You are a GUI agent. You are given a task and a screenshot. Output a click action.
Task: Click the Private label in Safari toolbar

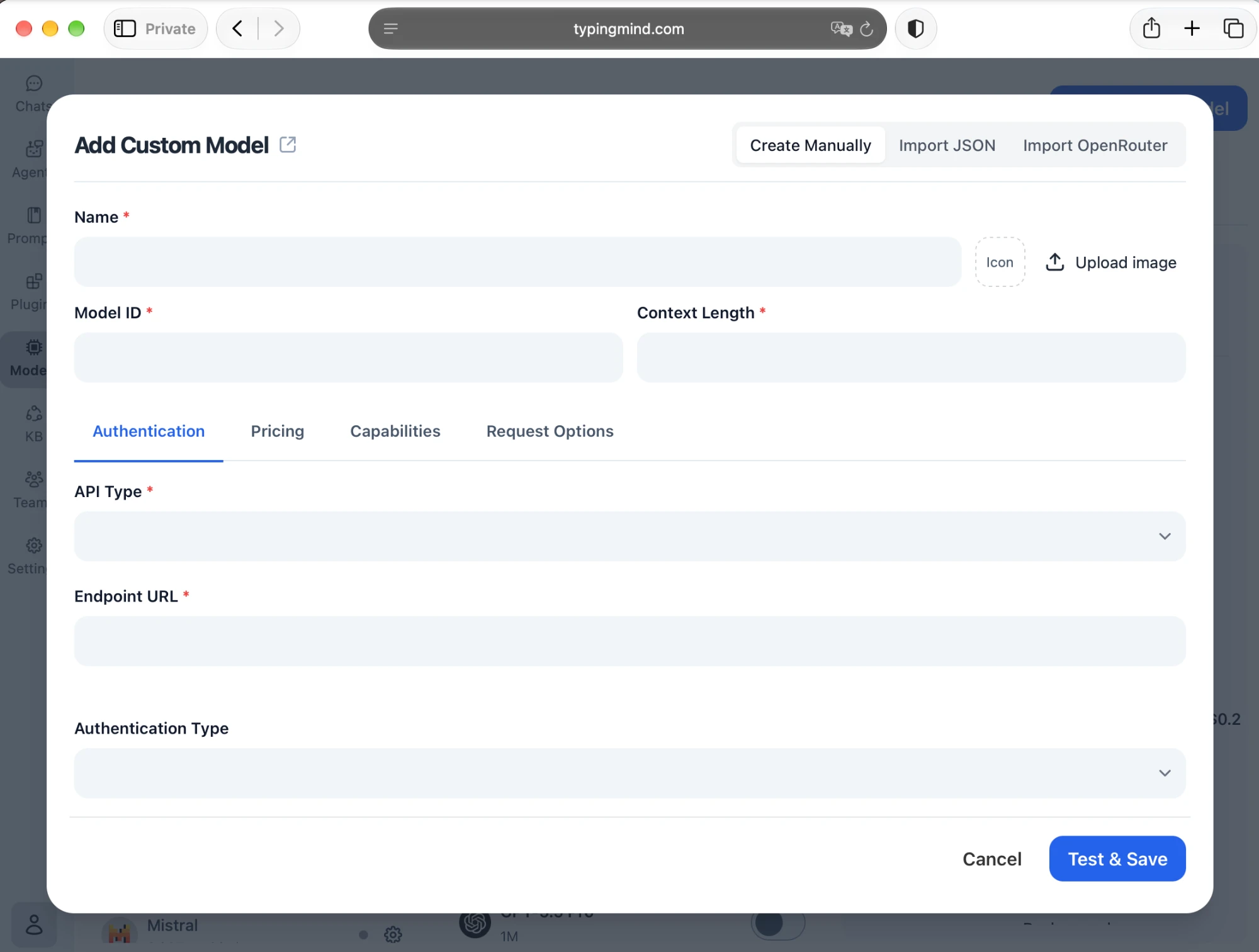coord(170,28)
